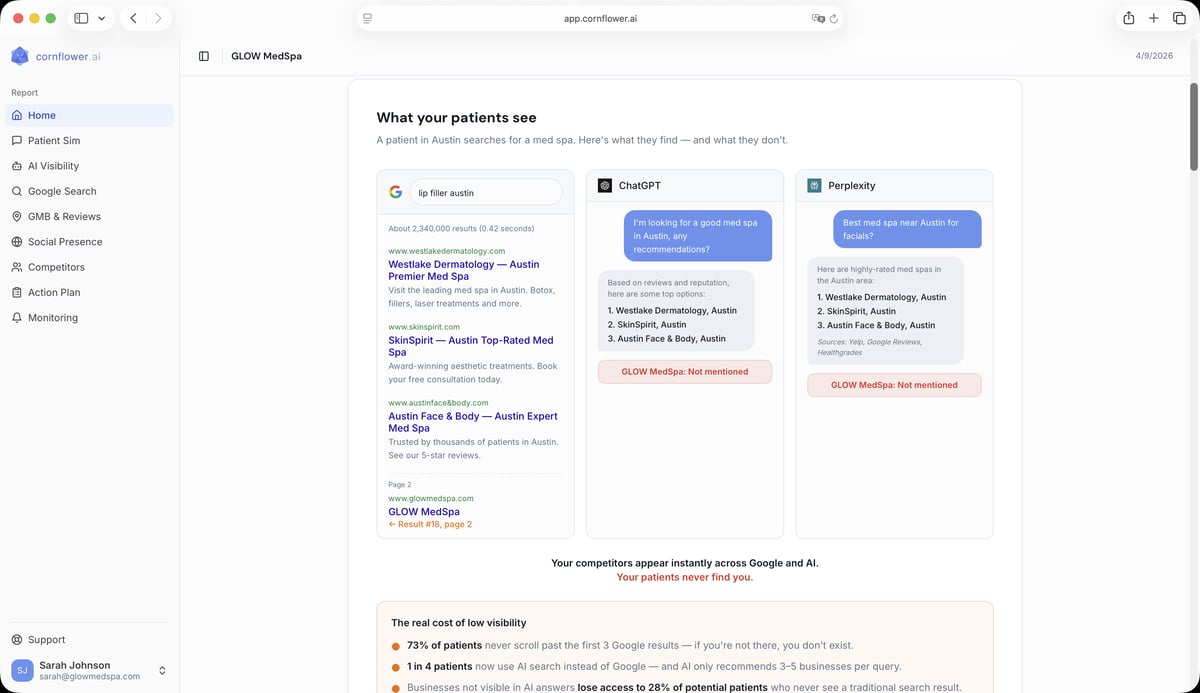The height and width of the screenshot is (693, 1200).
Task: Click the www.skinspirit.com URL
Action: point(424,327)
